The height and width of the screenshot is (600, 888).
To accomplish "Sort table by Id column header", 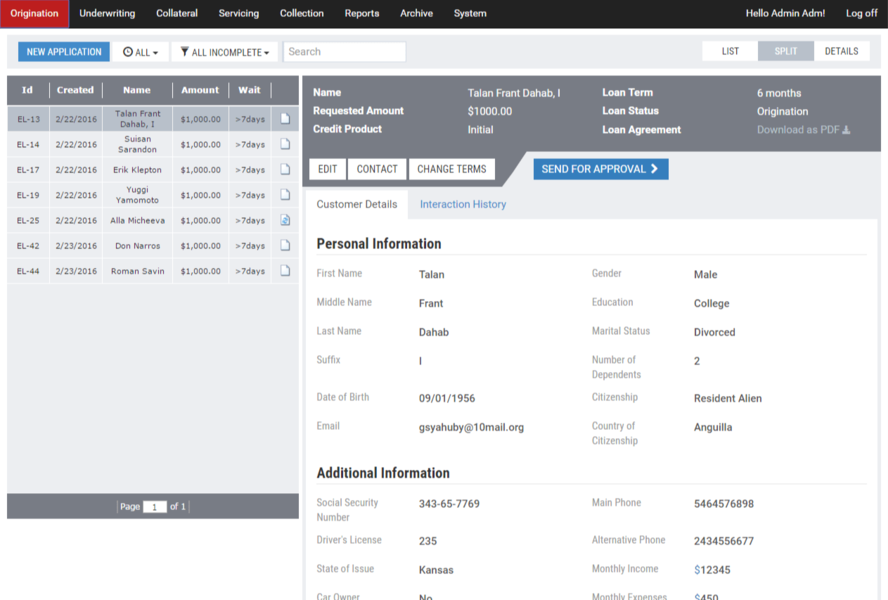I will [27, 90].
